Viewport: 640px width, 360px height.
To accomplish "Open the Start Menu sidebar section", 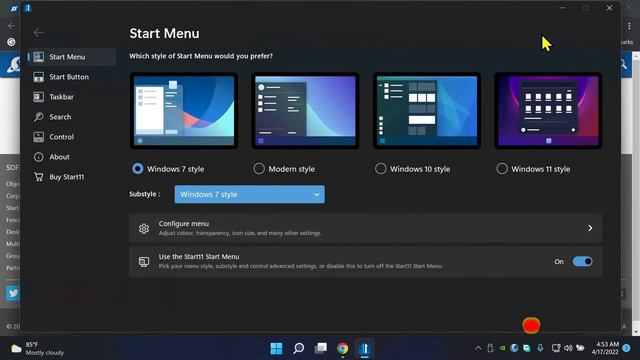I will click(72, 57).
